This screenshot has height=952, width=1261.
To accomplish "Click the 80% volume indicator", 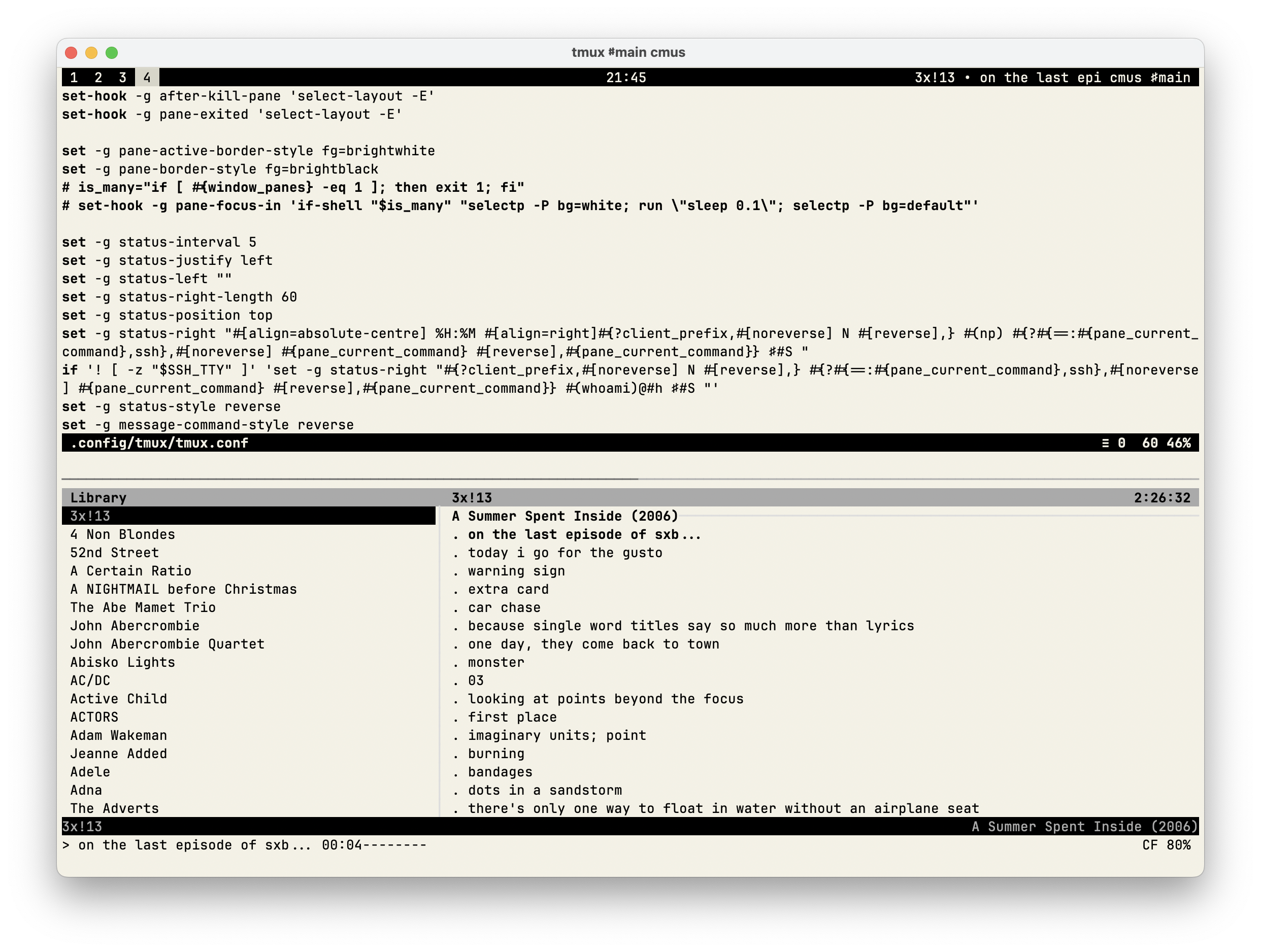I will [x=1178, y=845].
